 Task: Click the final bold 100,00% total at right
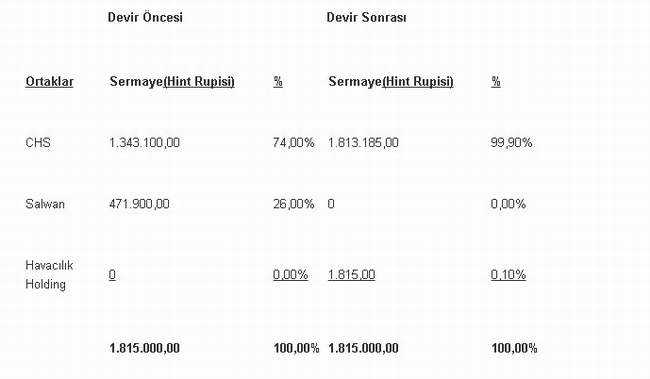(514, 348)
